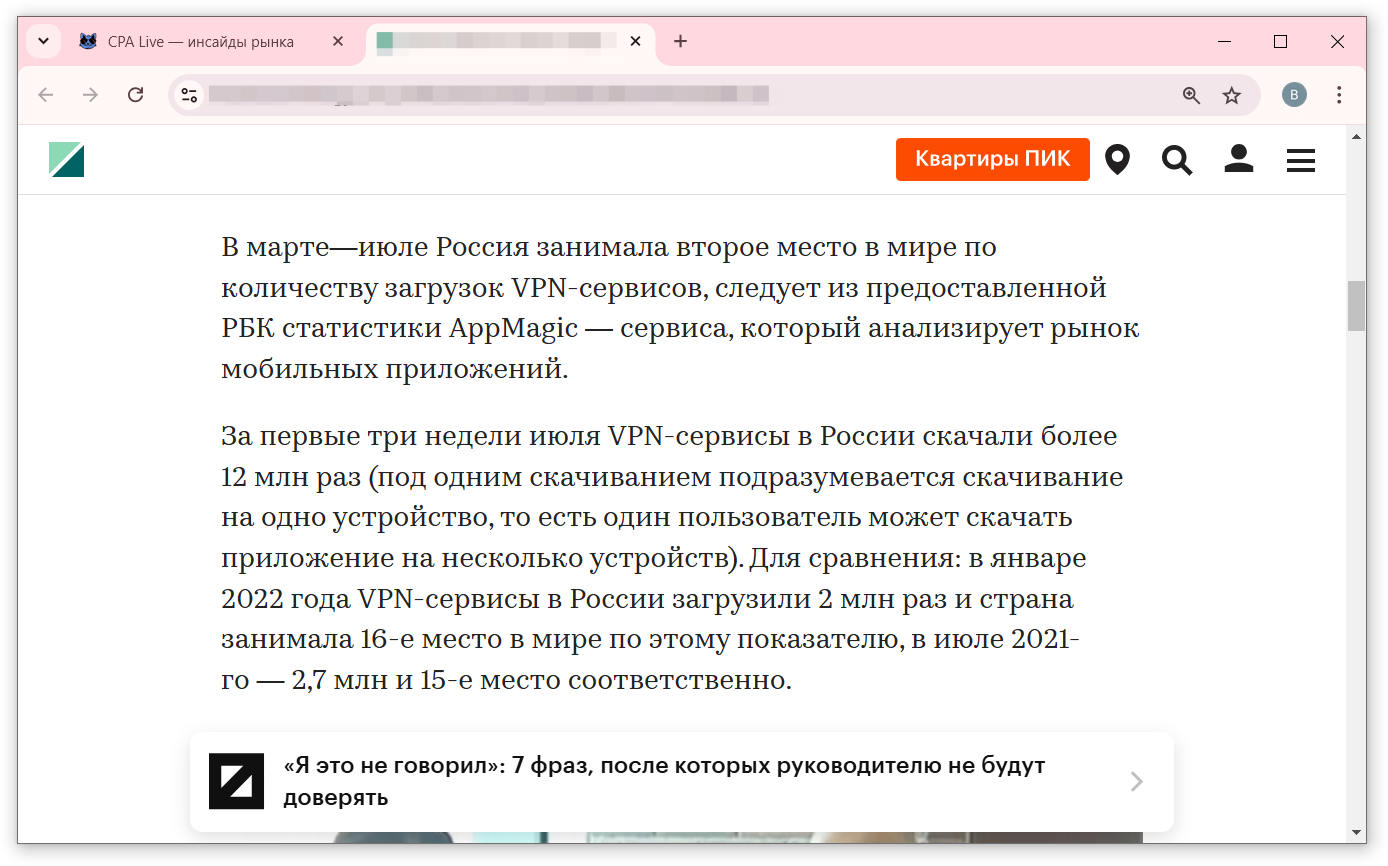Viewport: 1388px width, 866px height.
Task: Maximize the browser window
Action: click(x=1280, y=42)
